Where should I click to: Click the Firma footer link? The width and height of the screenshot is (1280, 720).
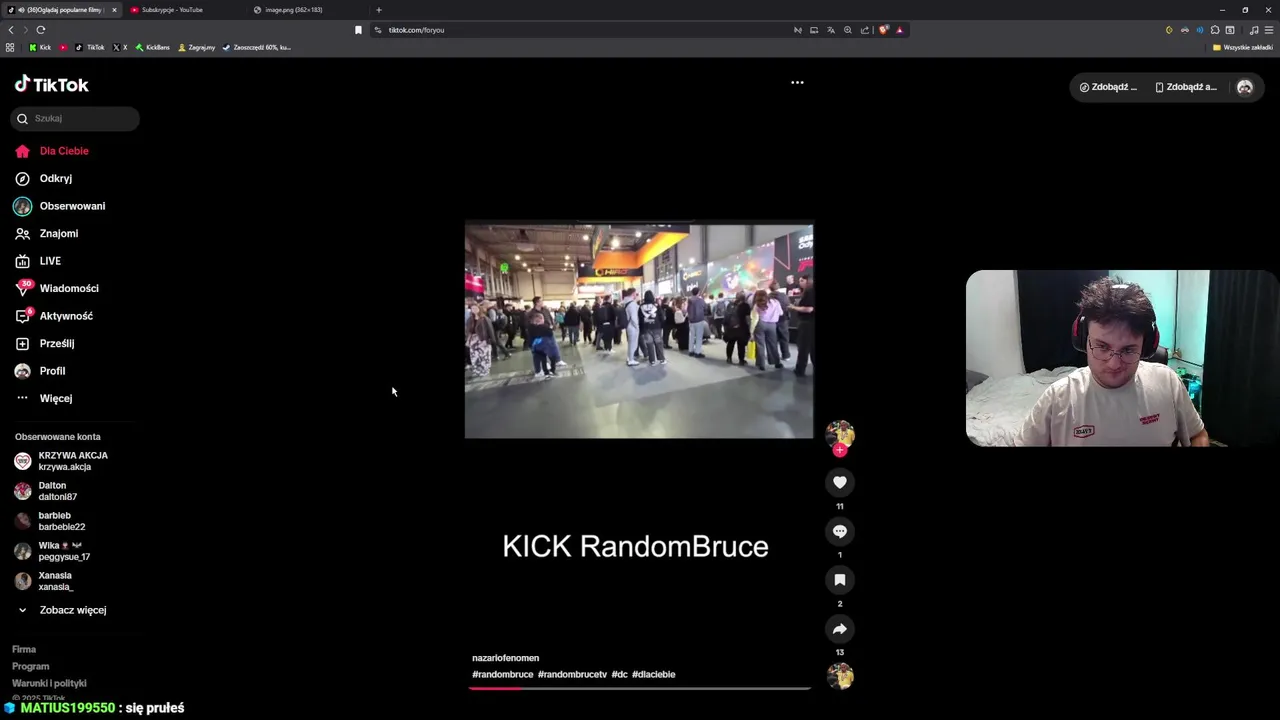click(24, 649)
